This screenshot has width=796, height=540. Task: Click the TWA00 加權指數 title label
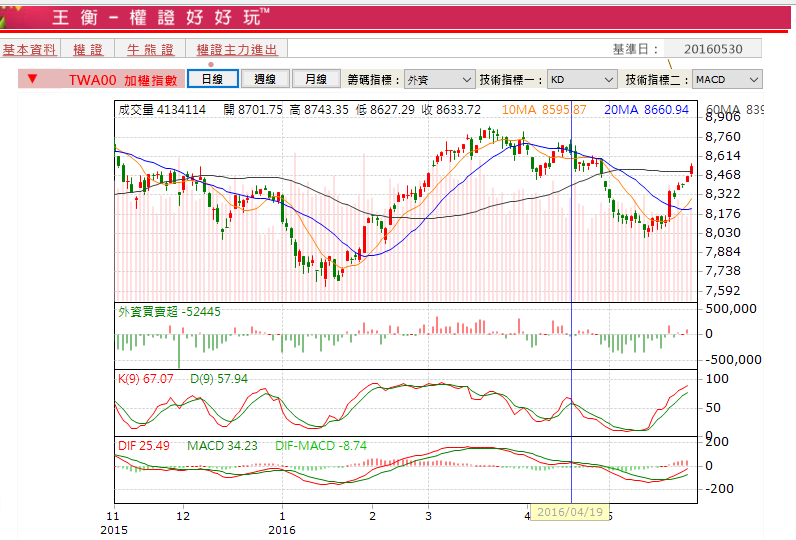[x=122, y=80]
